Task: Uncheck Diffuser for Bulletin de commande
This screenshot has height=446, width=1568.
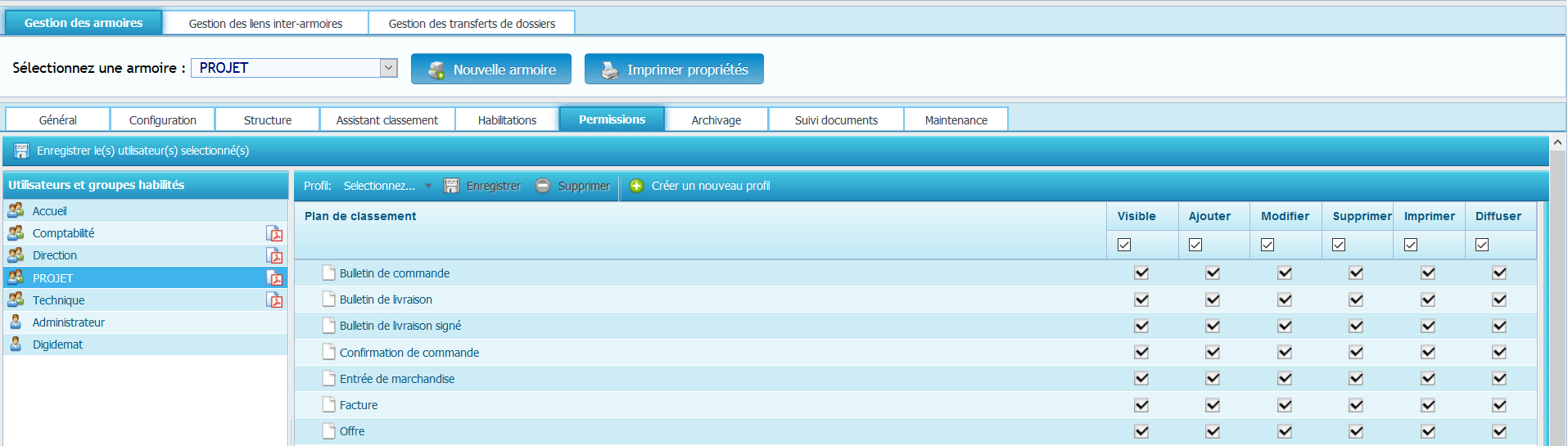Action: (x=1499, y=273)
